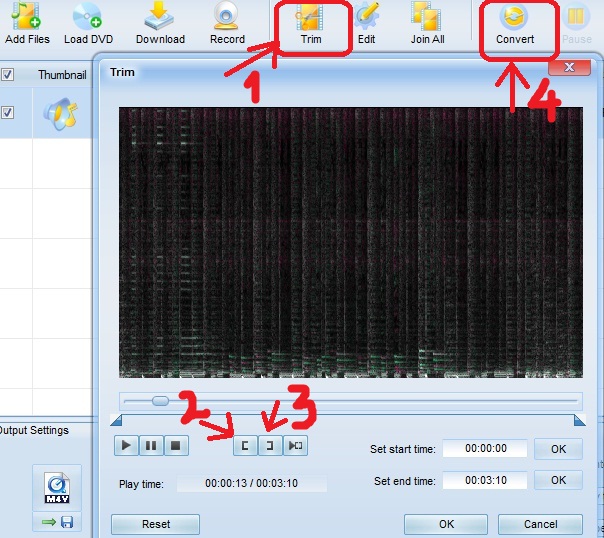The height and width of the screenshot is (538, 604).
Task: Play the preview in Trim dialog
Action: (x=126, y=446)
